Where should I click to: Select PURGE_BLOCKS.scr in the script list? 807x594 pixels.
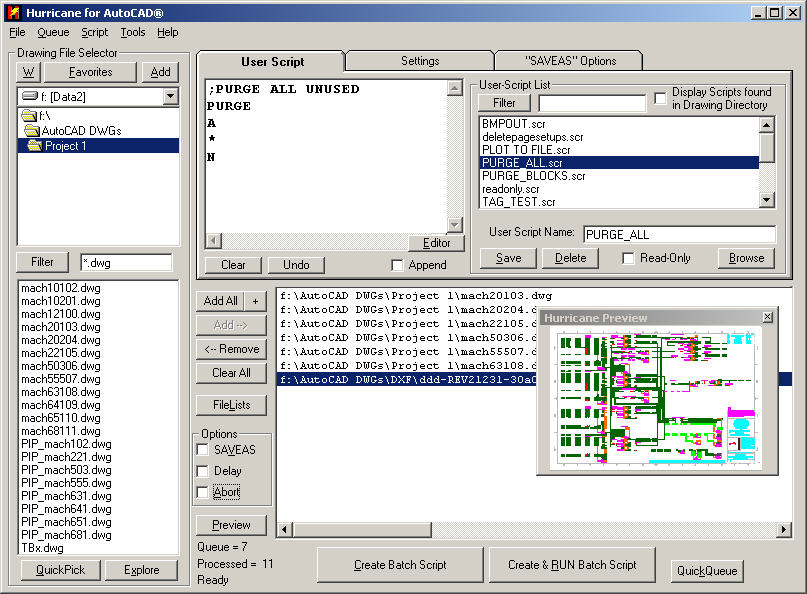pos(533,176)
